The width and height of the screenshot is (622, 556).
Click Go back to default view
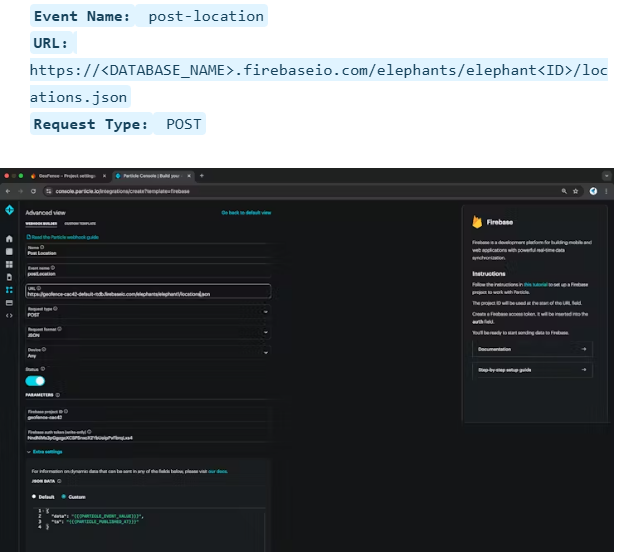point(245,213)
